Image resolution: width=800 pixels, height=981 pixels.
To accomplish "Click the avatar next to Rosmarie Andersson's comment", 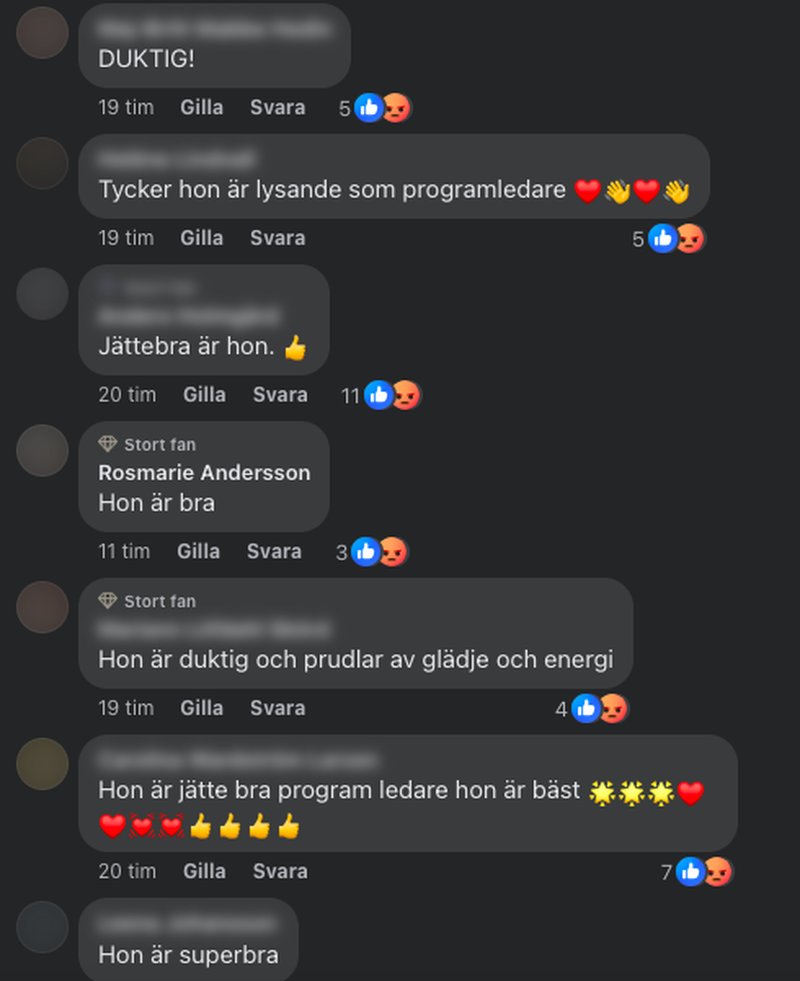I will pos(43,450).
